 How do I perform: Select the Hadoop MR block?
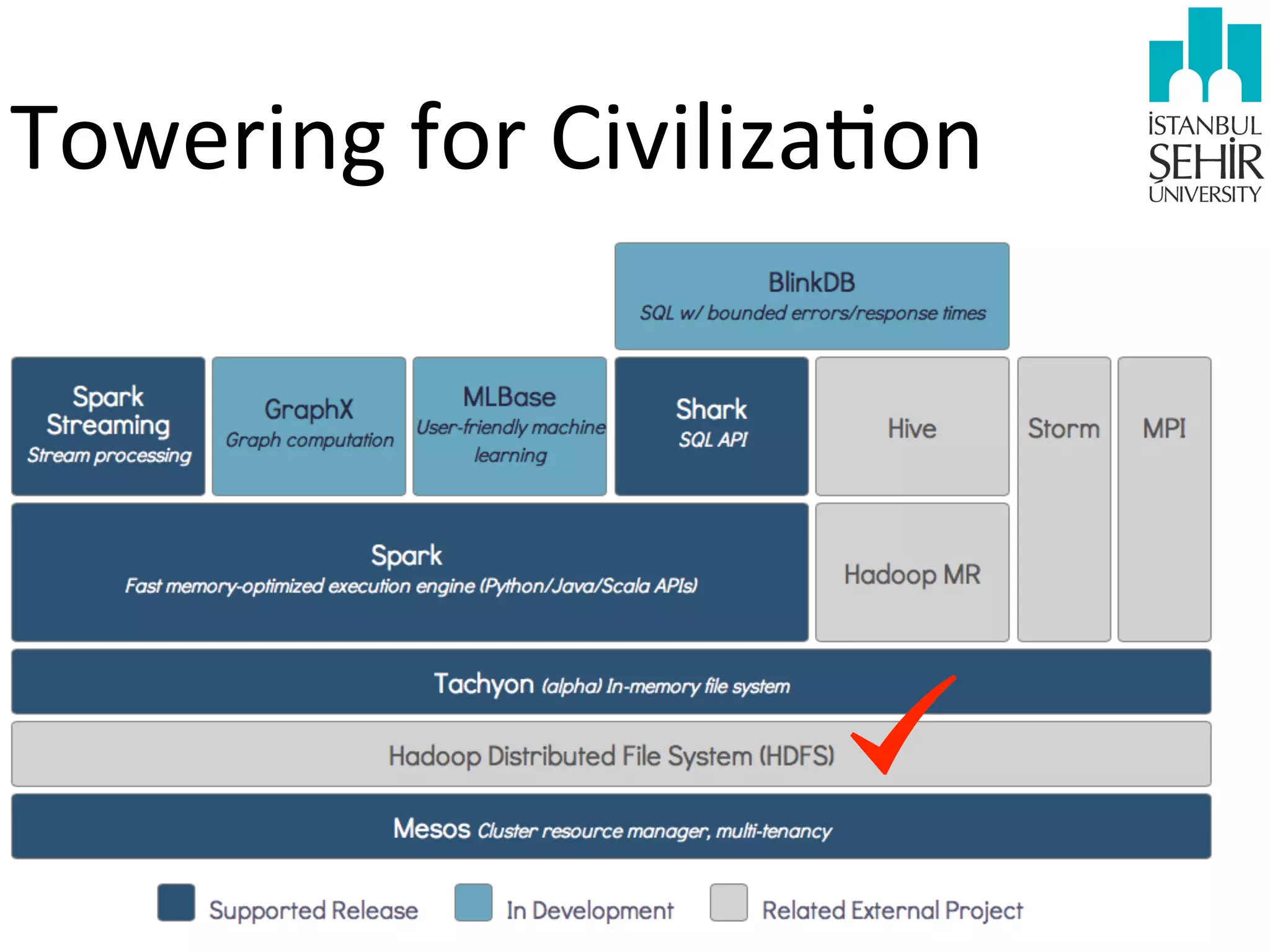(912, 573)
